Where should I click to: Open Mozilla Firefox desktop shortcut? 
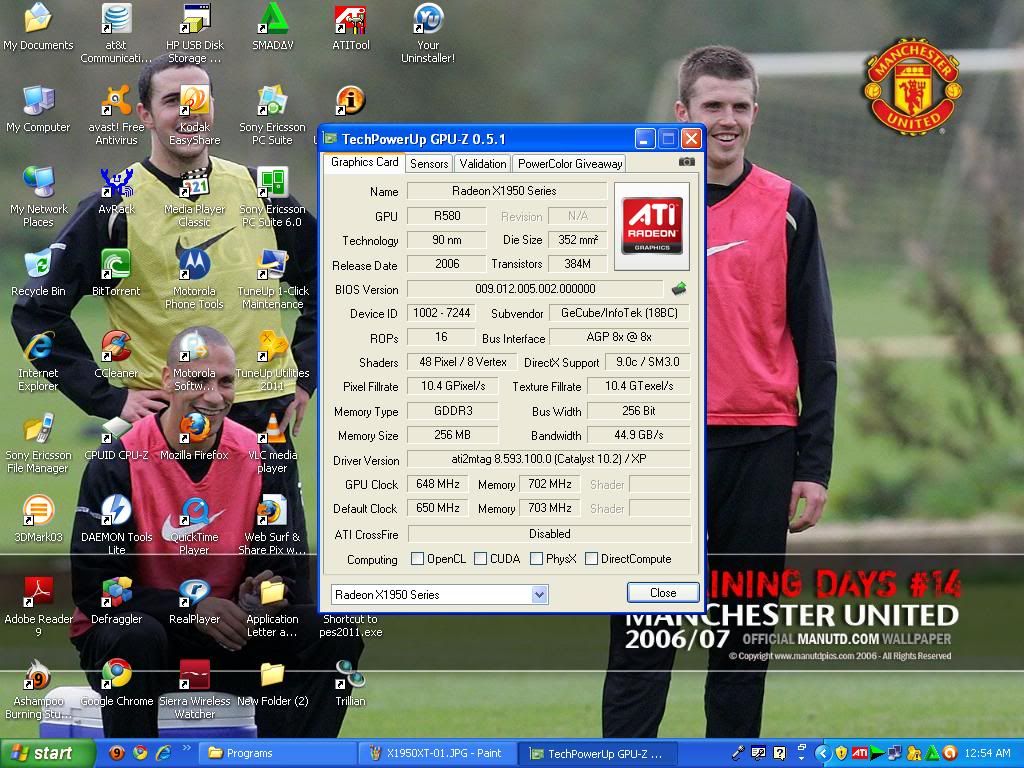click(194, 437)
